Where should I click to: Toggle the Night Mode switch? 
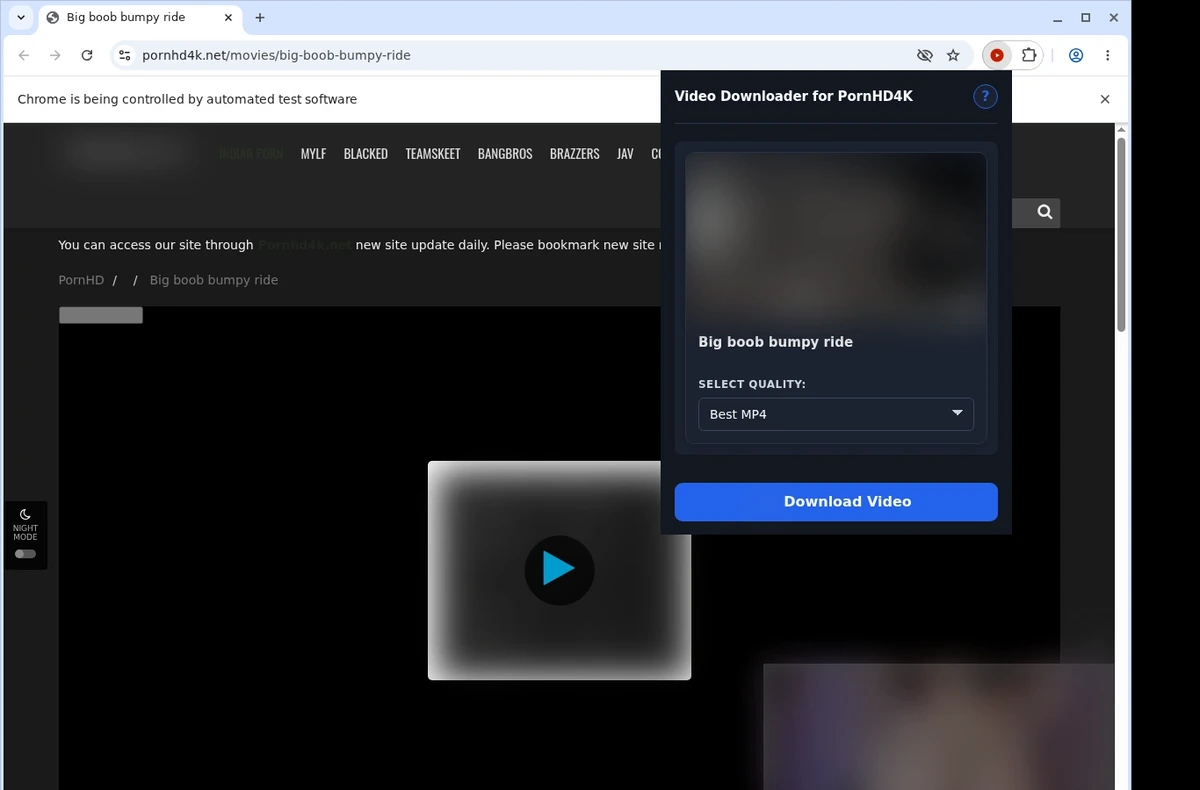(x=25, y=554)
